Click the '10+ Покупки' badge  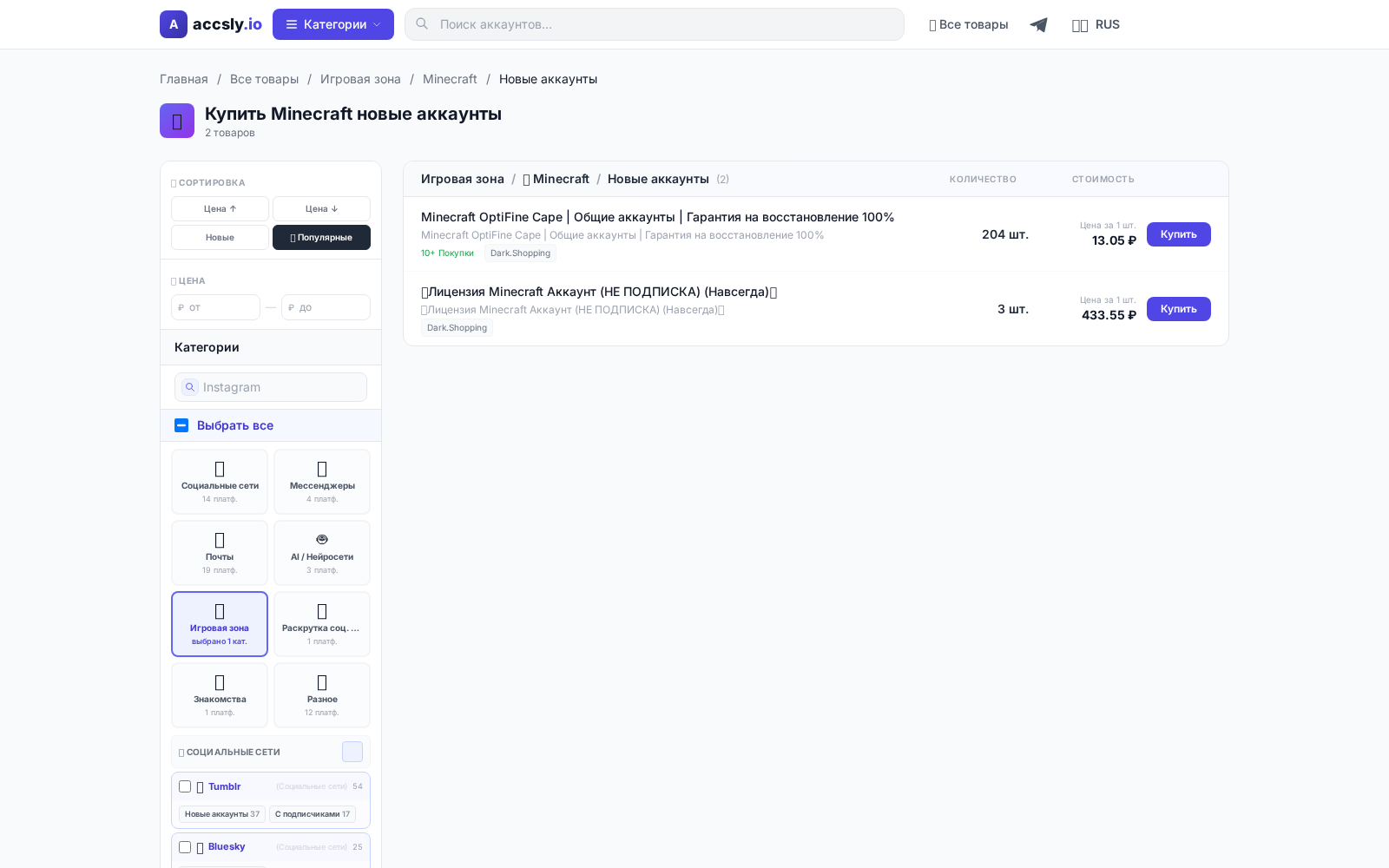click(x=447, y=253)
